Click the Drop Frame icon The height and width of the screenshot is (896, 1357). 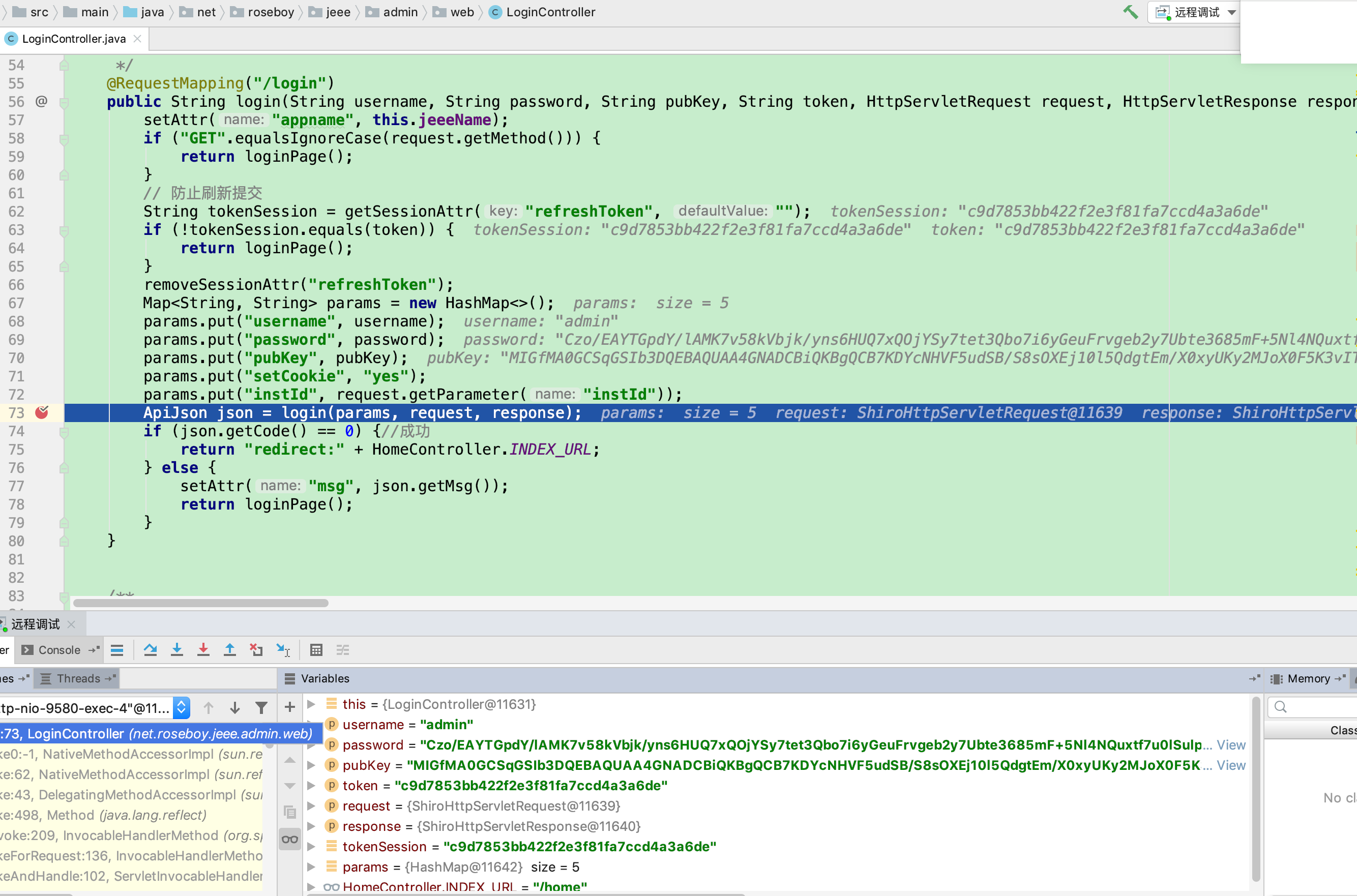click(256, 650)
